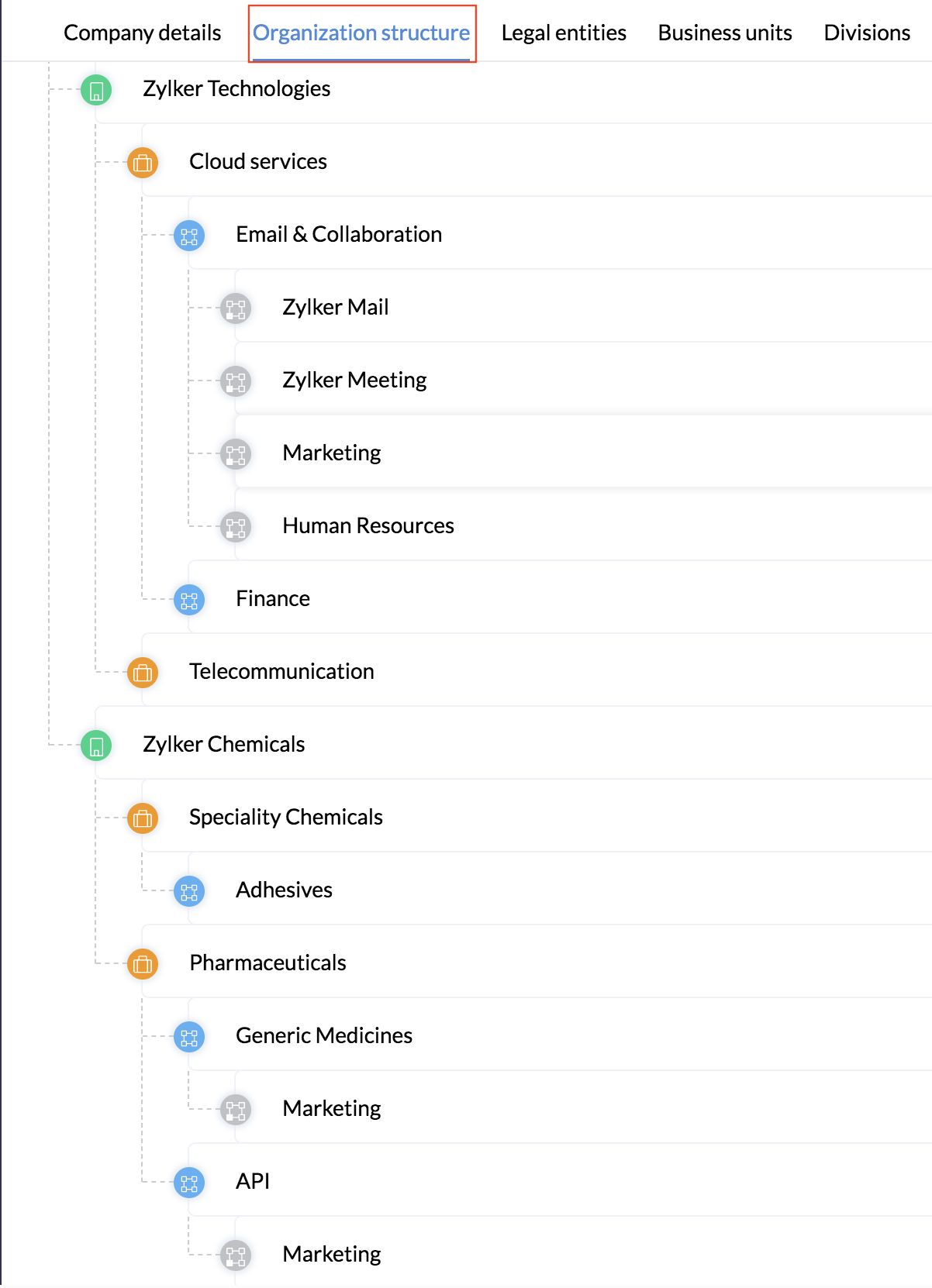This screenshot has width=932, height=1288.
Task: Select the company icon beside Zylker Chemicals
Action: click(95, 746)
